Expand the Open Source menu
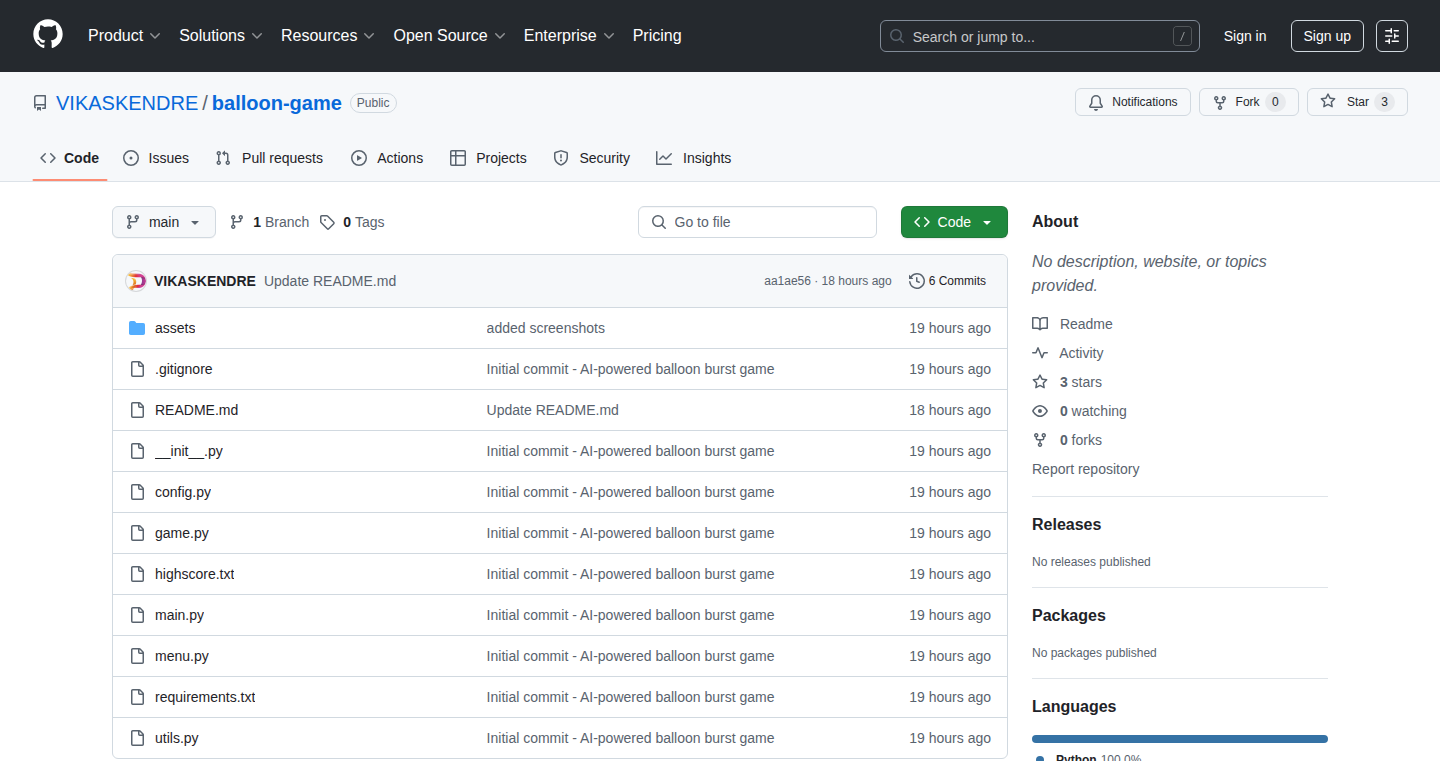The width and height of the screenshot is (1440, 761). tap(450, 36)
